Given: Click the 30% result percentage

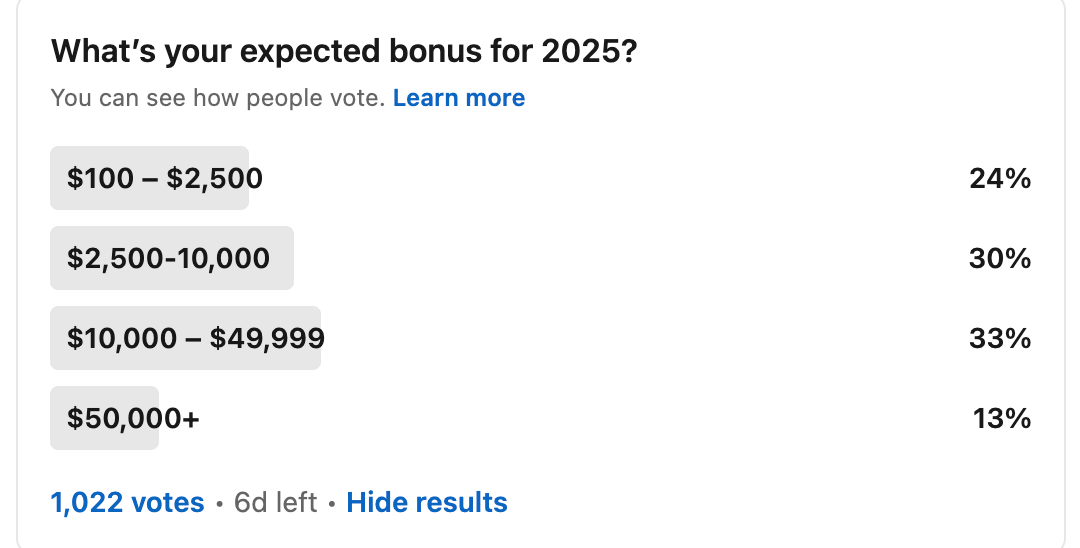Looking at the screenshot, I should (x=1000, y=258).
